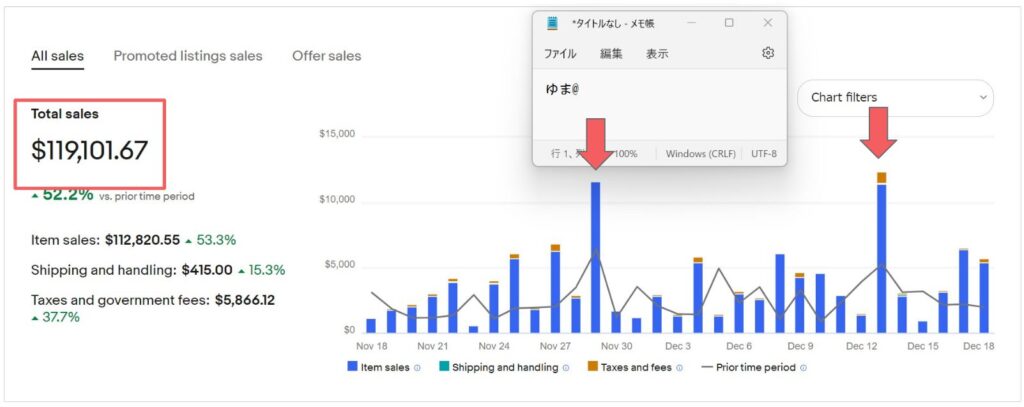This screenshot has height=407, width=1024.
Task: Expand the Chart filters dropdown
Action: coord(895,98)
